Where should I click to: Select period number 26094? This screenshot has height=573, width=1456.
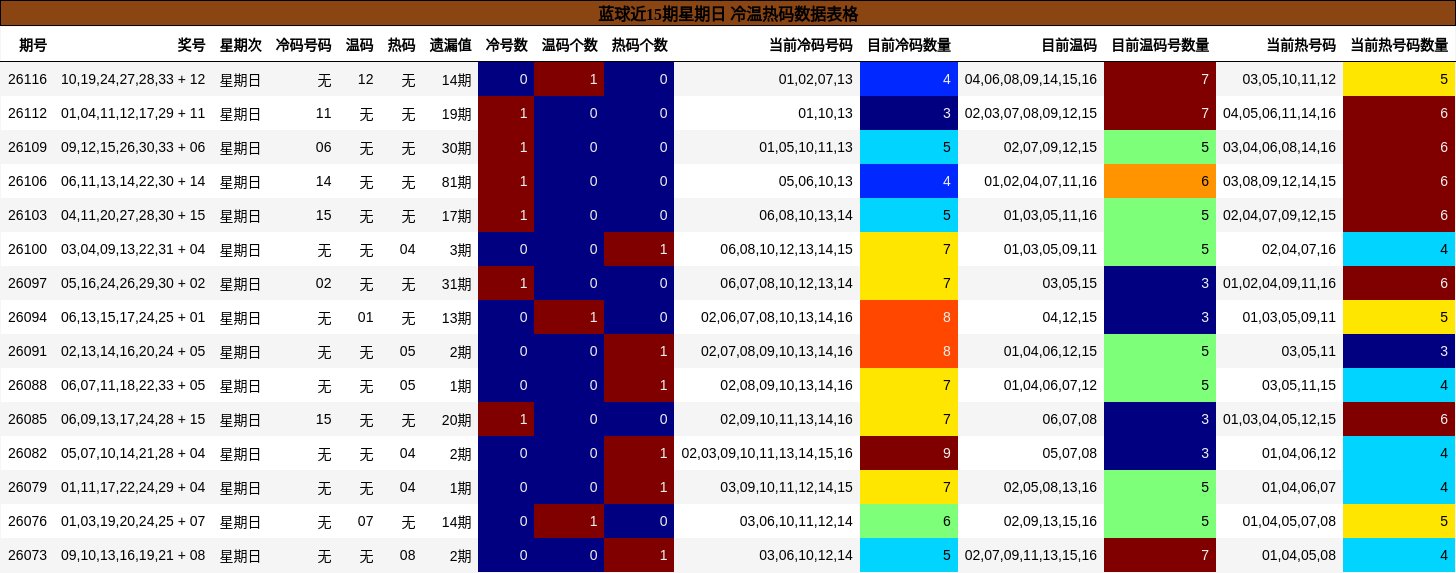27,317
